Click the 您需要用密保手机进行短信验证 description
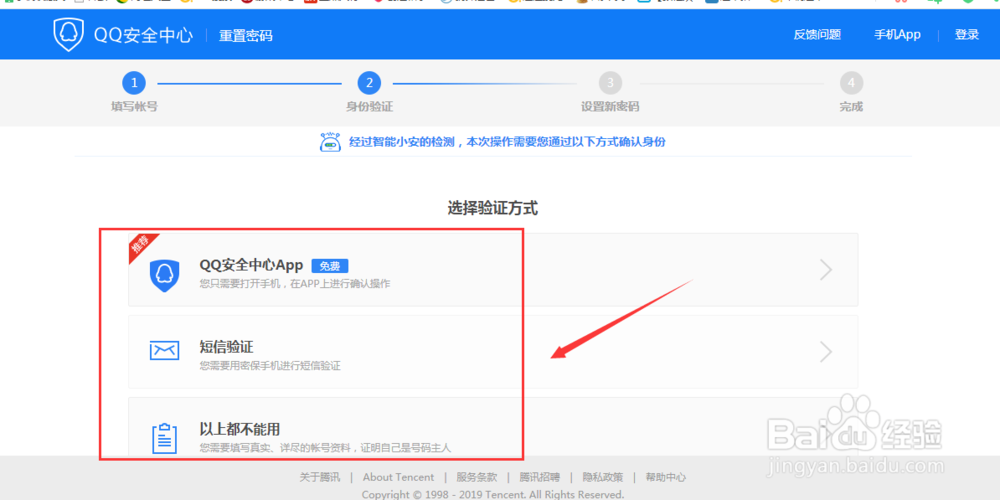The width and height of the screenshot is (1000, 500). click(270, 366)
